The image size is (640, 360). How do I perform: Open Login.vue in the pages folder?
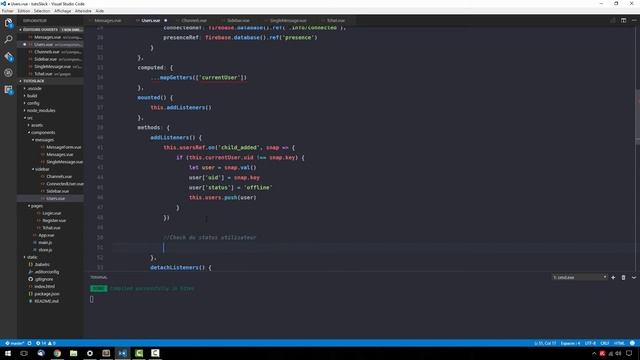pos(51,213)
